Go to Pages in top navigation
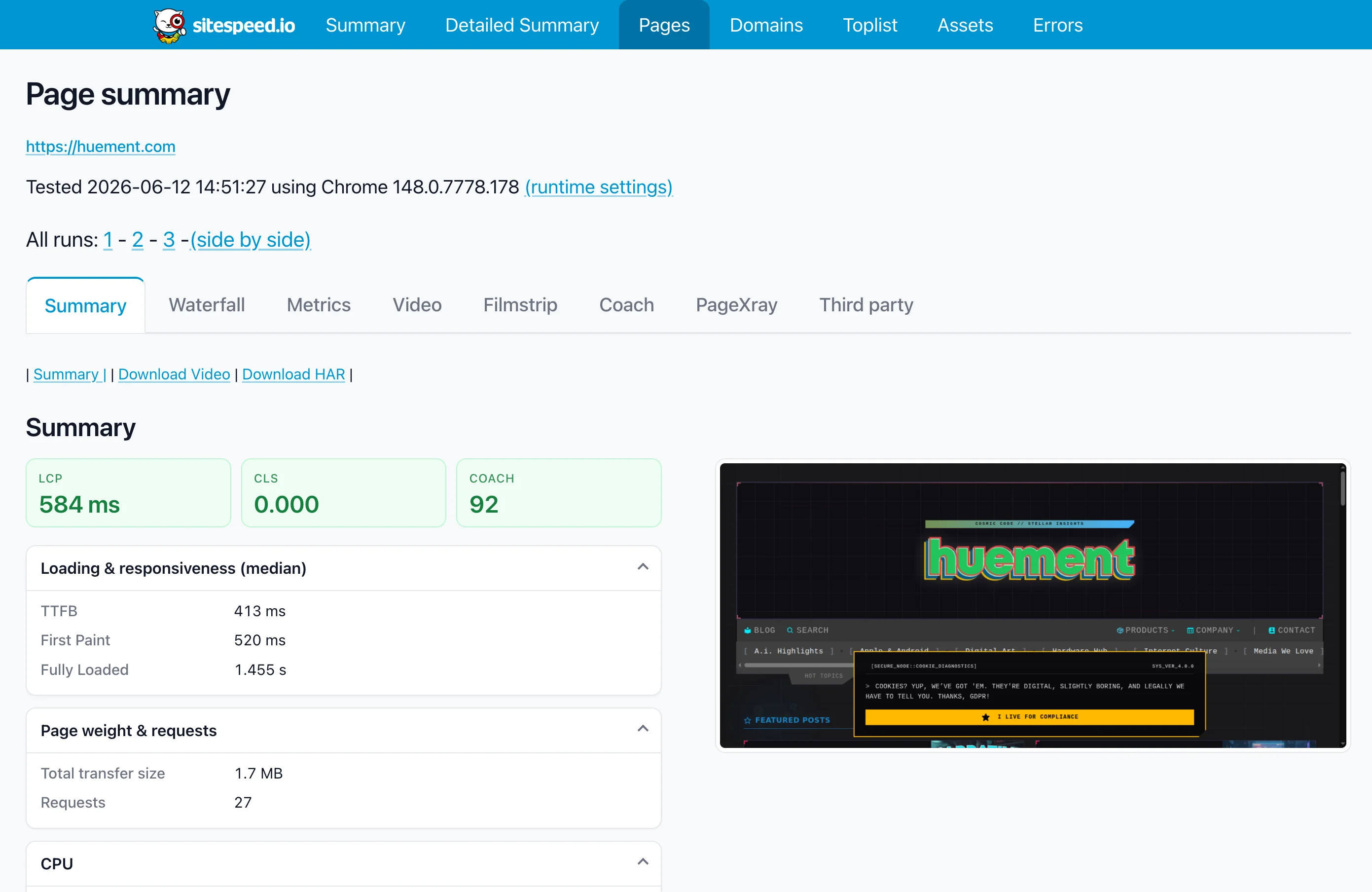The height and width of the screenshot is (892, 1372). click(x=664, y=25)
